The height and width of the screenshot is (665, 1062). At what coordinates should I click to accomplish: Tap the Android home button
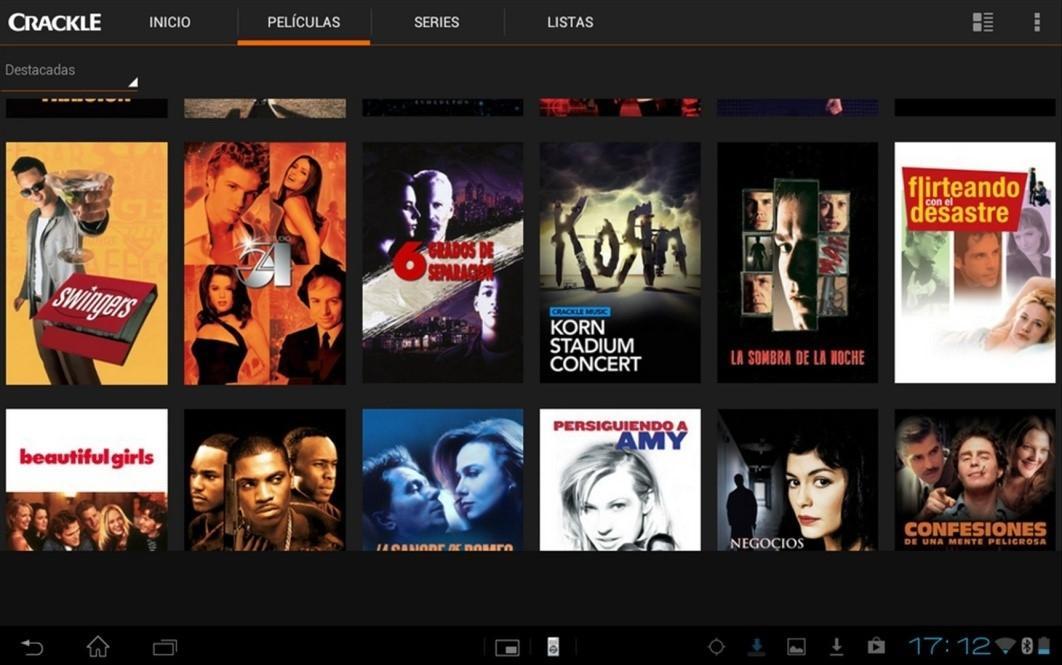98,647
